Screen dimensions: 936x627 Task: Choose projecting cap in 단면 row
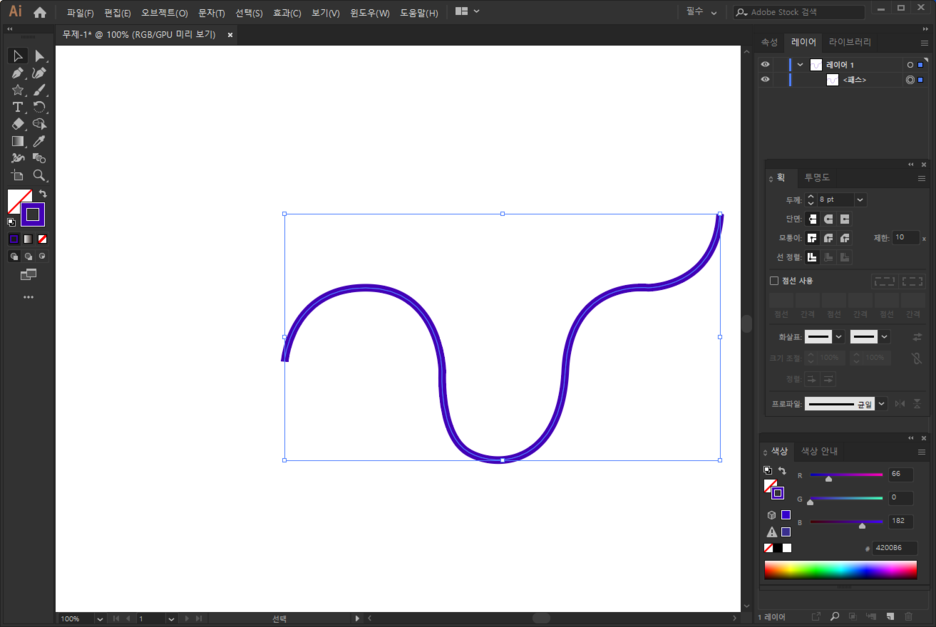click(x=845, y=219)
